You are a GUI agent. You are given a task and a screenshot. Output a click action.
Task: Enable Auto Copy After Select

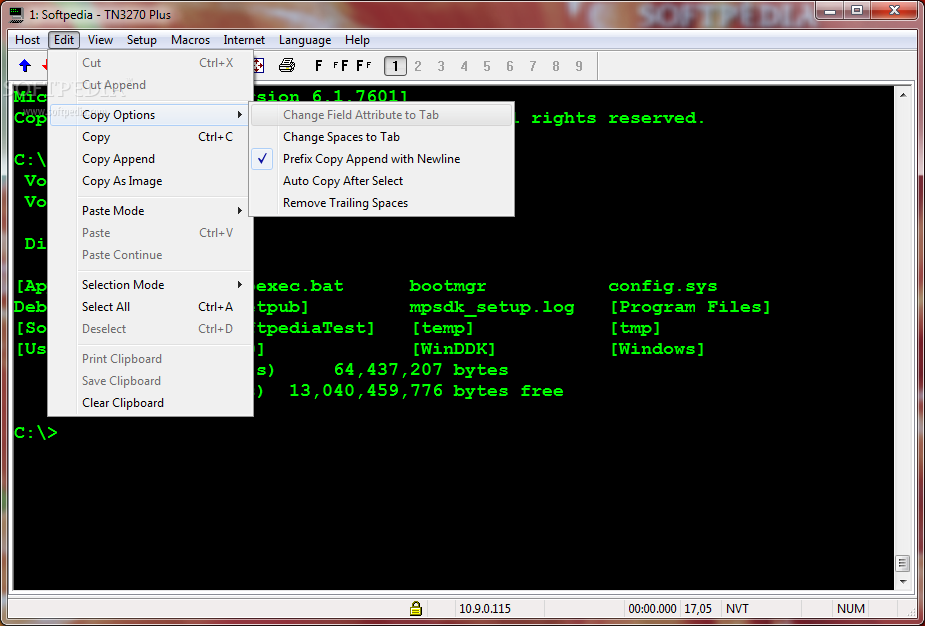click(x=382, y=181)
